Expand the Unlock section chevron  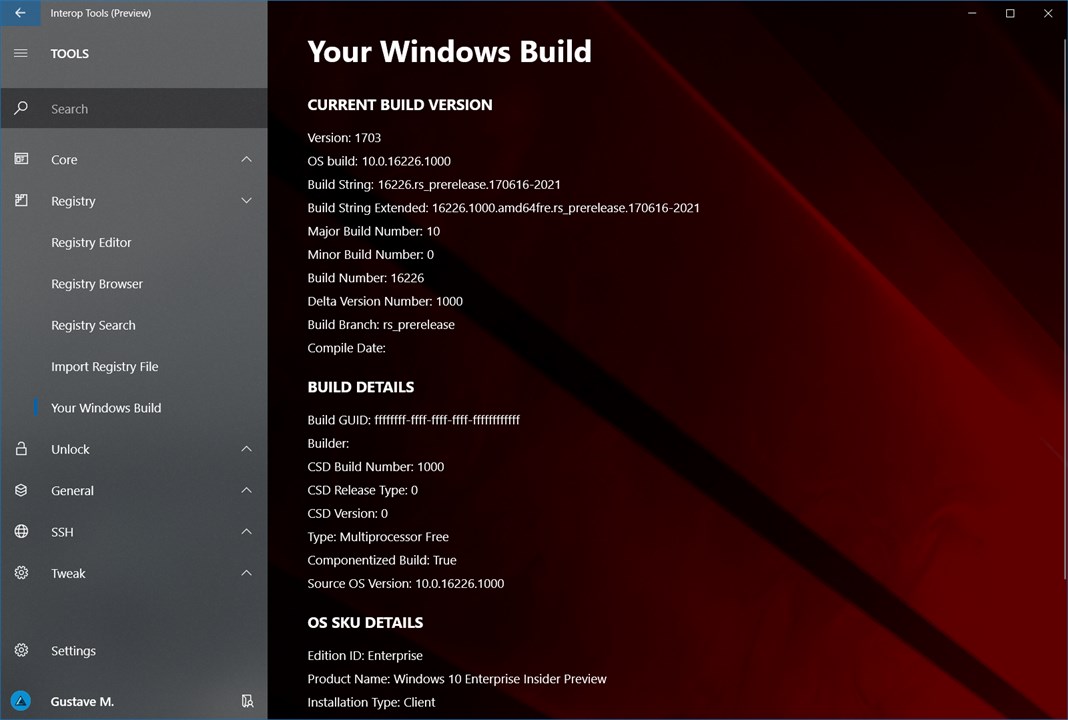[247, 449]
